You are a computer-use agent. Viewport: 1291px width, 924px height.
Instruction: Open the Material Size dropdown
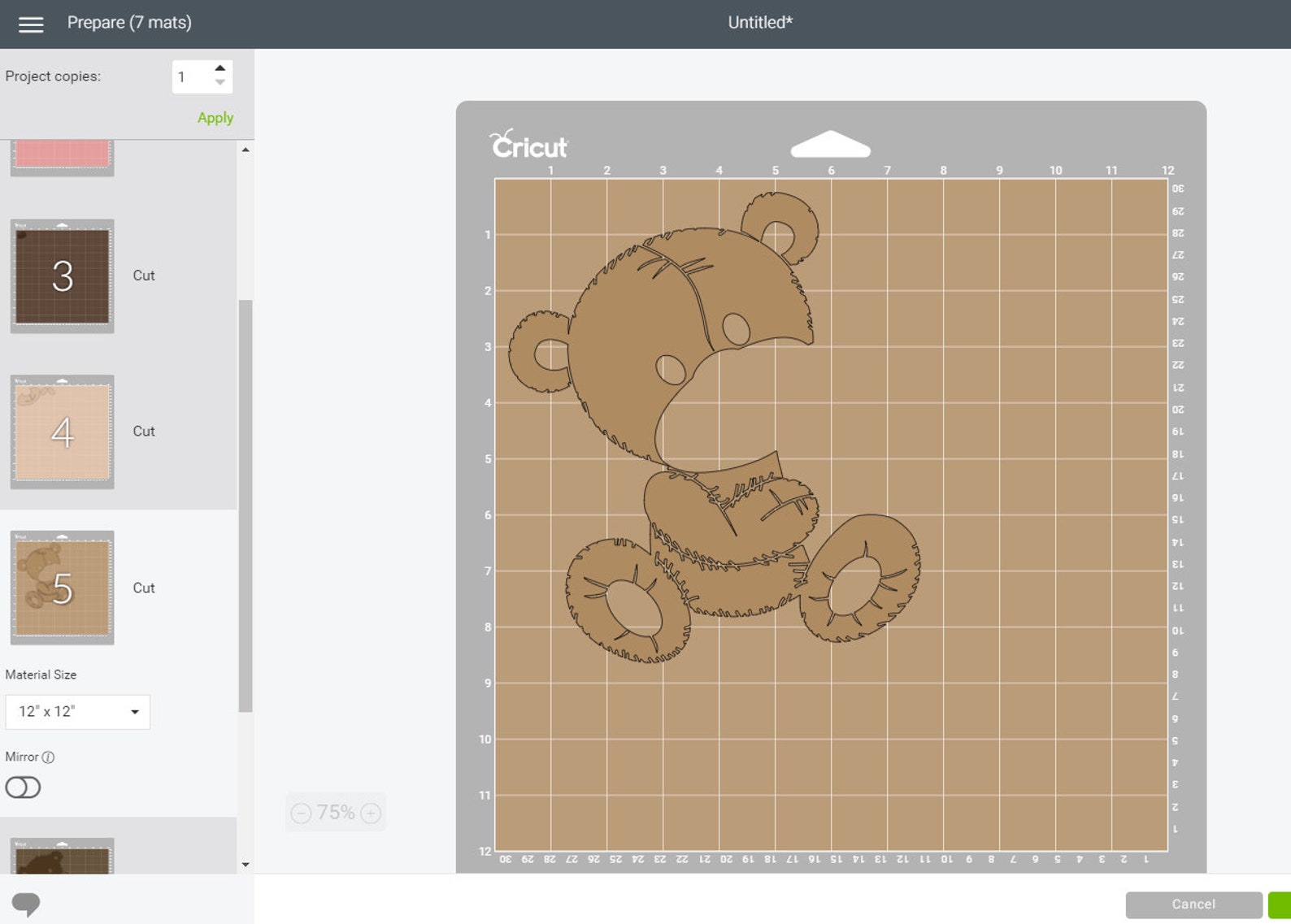pos(78,712)
